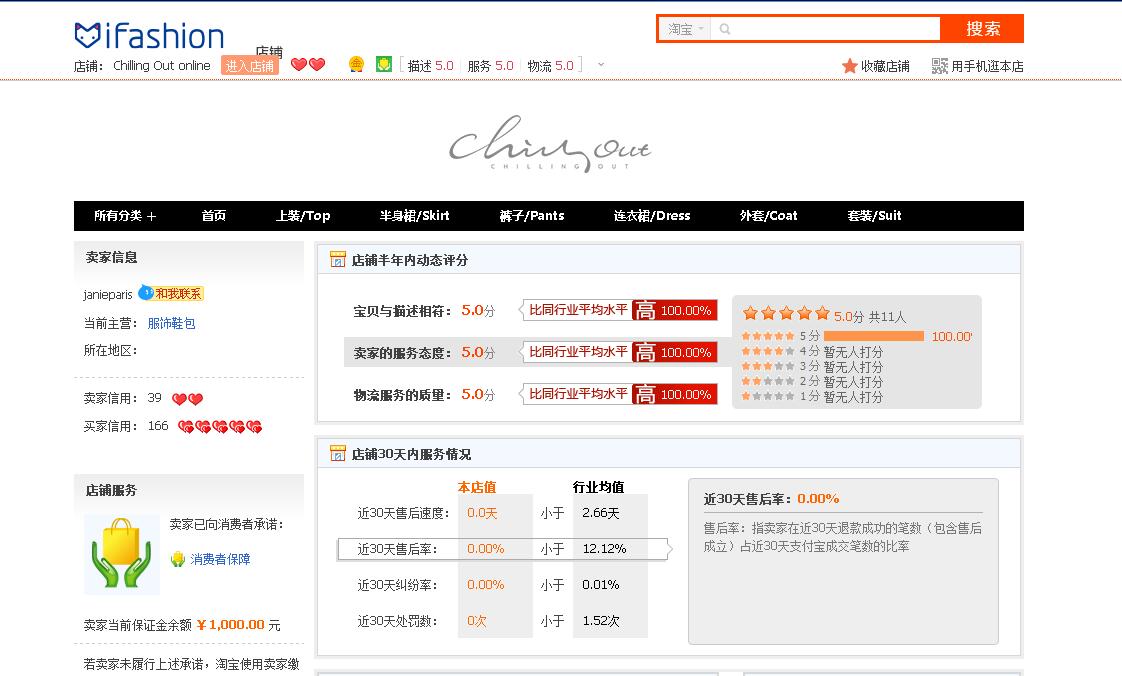Image resolution: width=1122 pixels, height=676 pixels.
Task: Open the 外套/Coat category
Action: coord(769,215)
